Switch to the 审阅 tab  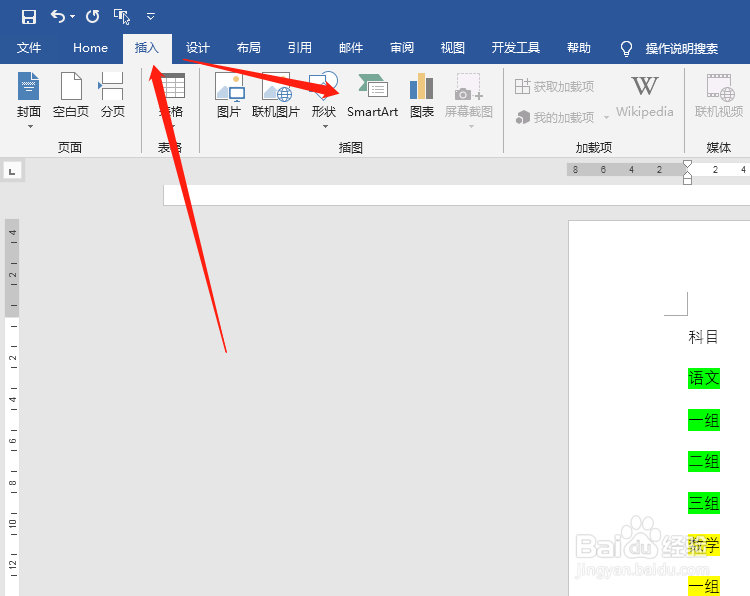pyautogui.click(x=402, y=48)
